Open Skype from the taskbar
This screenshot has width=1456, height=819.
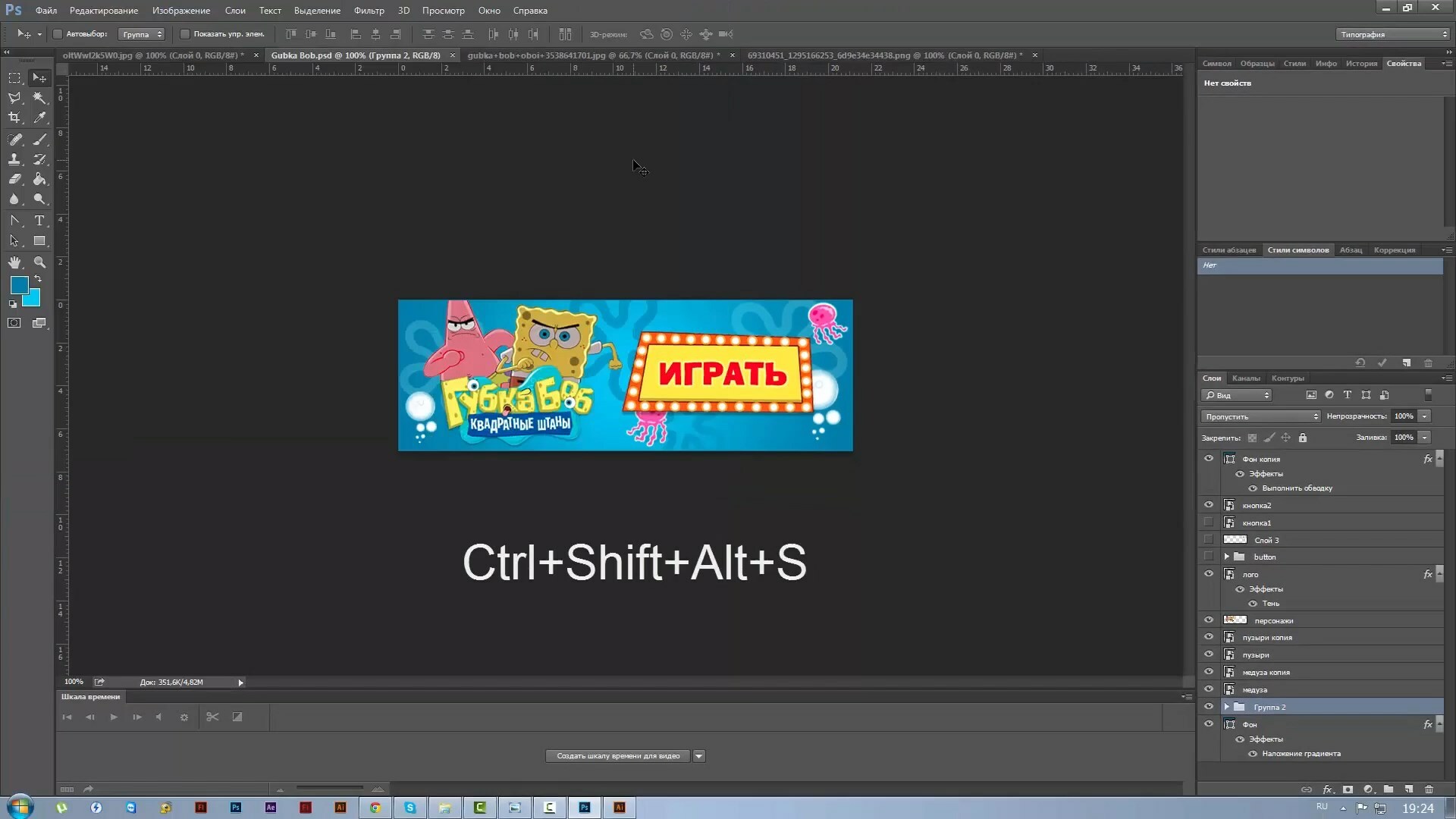coord(410,808)
